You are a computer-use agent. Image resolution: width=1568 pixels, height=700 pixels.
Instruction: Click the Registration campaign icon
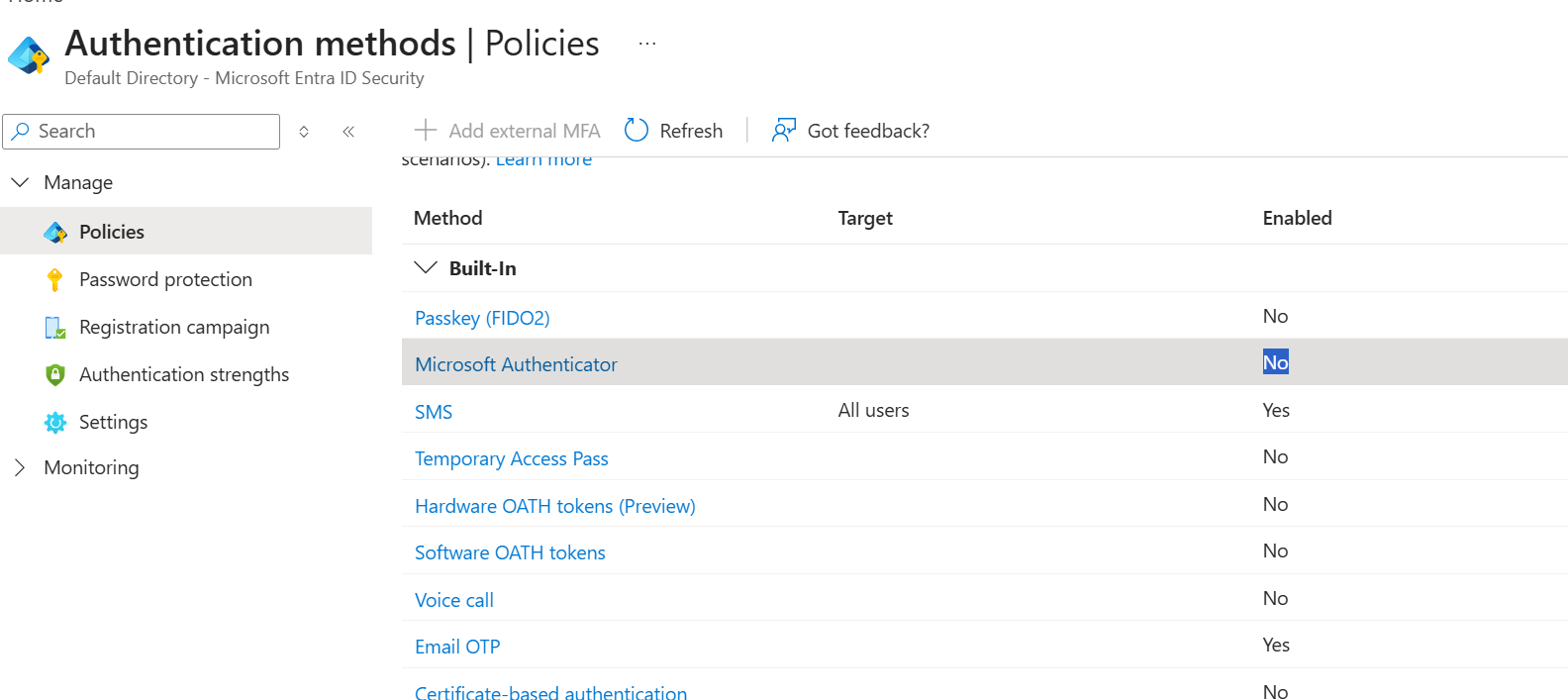click(55, 327)
